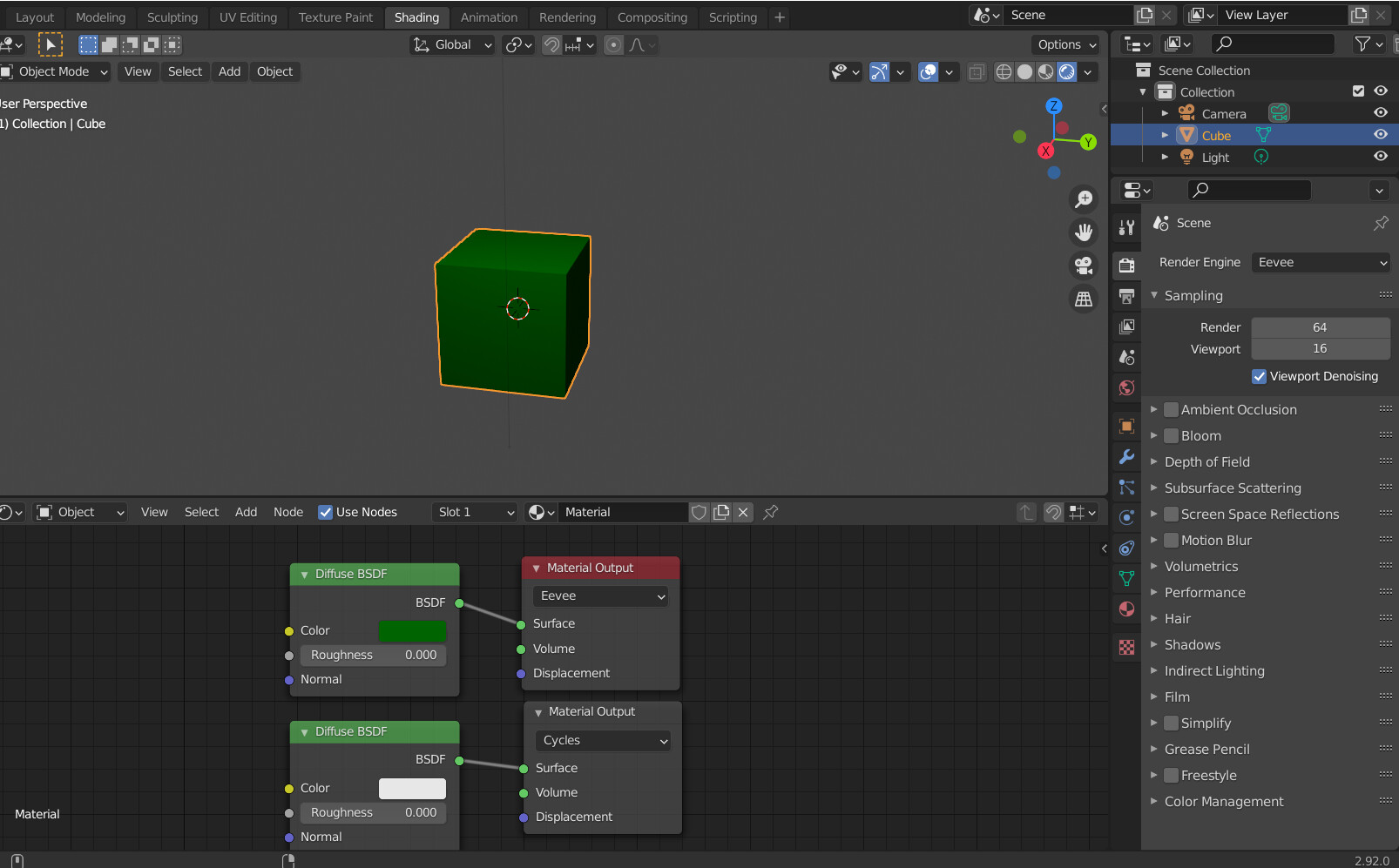Open the Texture Properties checker icon
This screenshot has height=868, width=1399.
pyautogui.click(x=1125, y=647)
